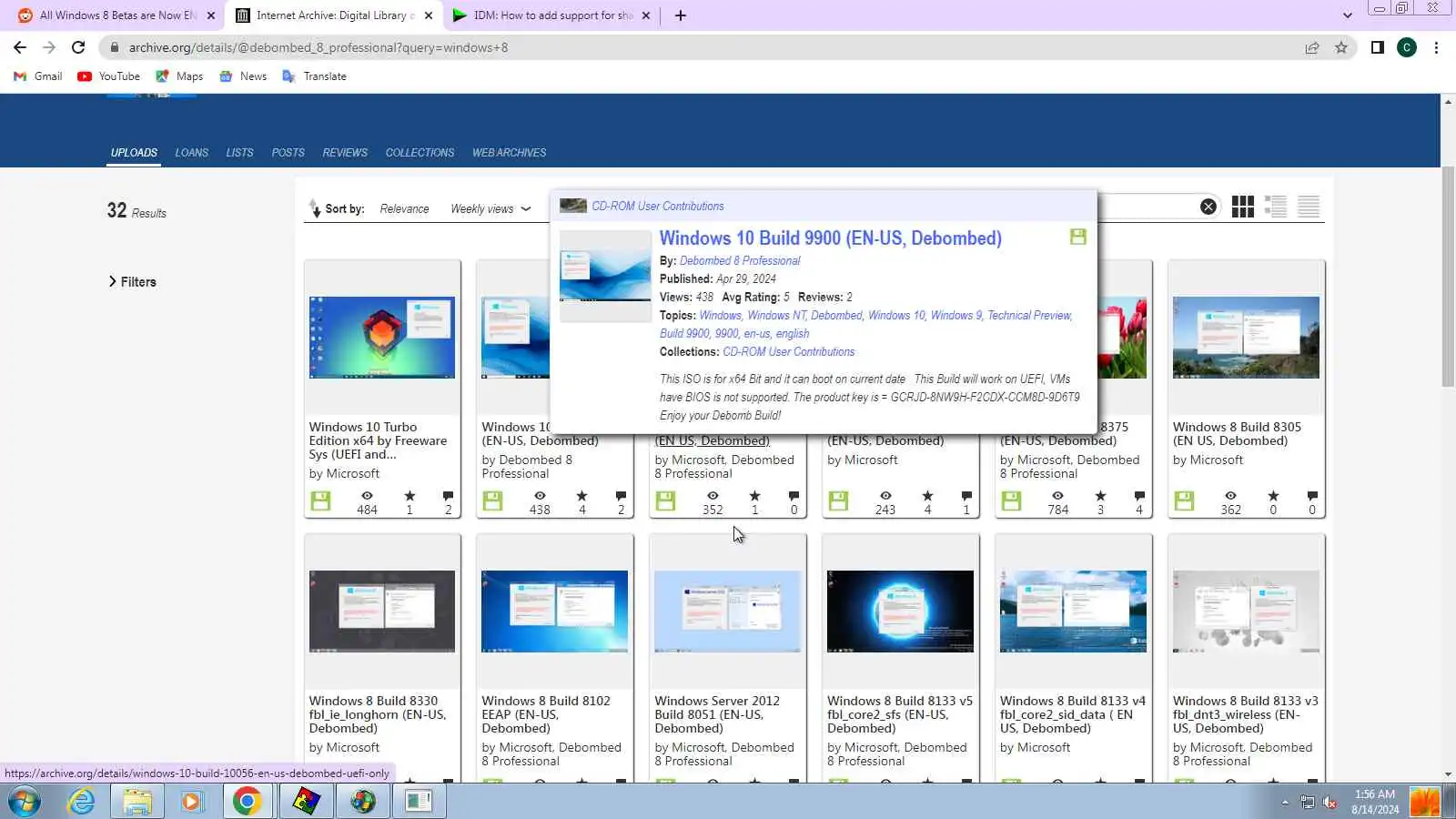Click software icon in Windows 10 Build 9900 popup
Viewport: 1456px width, 819px height.
click(1078, 237)
